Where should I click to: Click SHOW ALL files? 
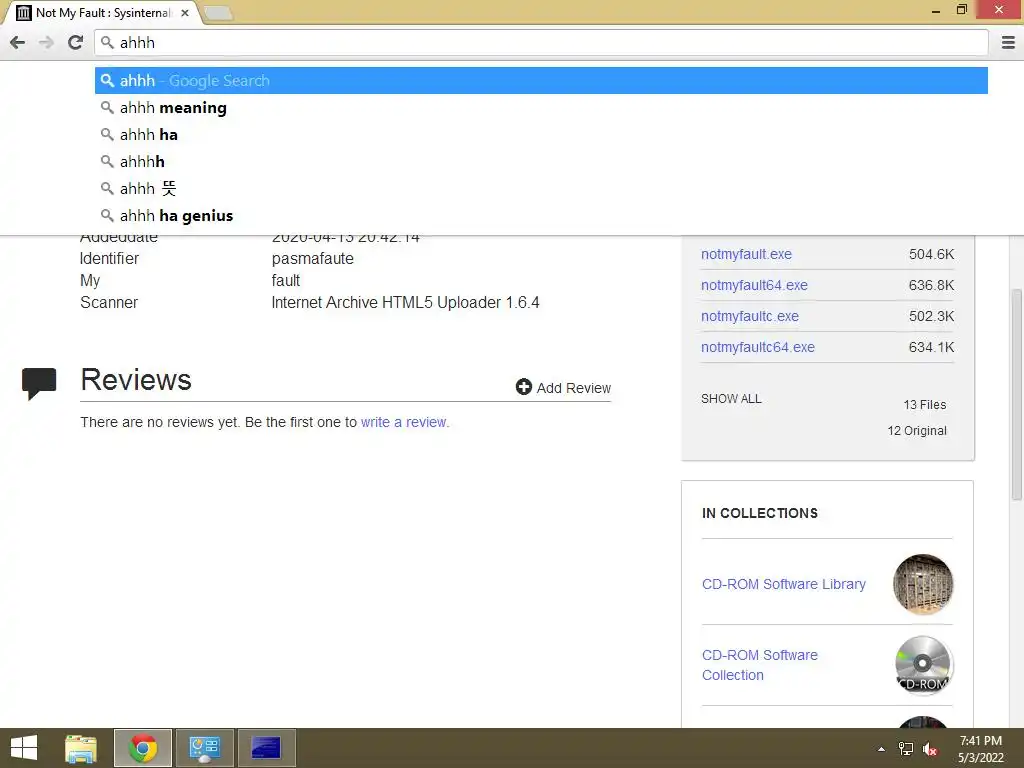pos(731,398)
